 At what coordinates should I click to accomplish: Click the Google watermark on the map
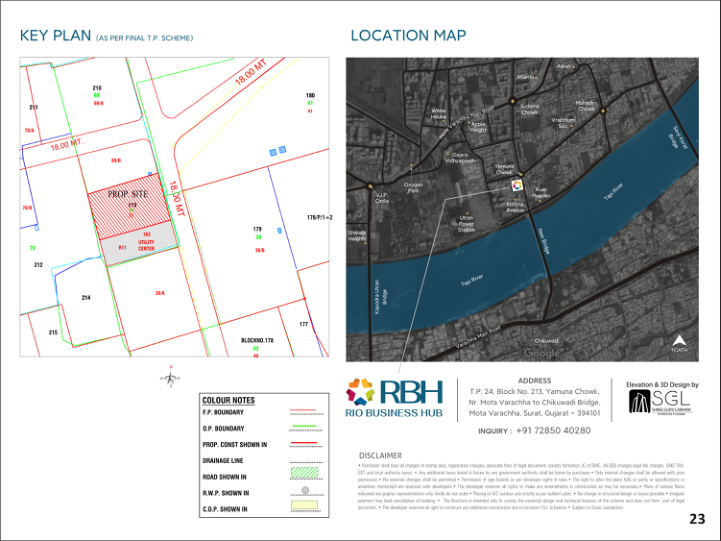pyautogui.click(x=542, y=353)
